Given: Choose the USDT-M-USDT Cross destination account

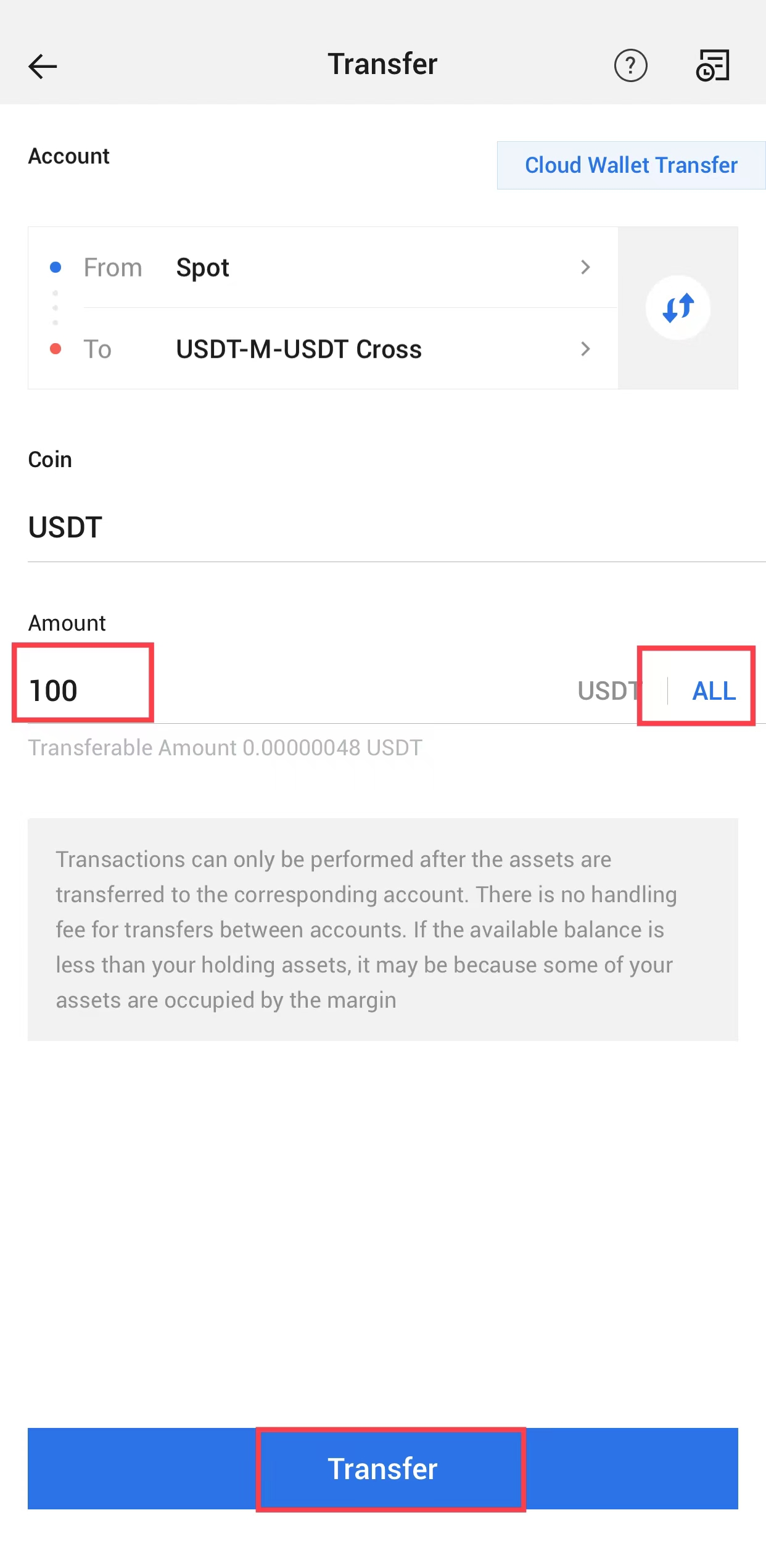Looking at the screenshot, I should click(299, 349).
